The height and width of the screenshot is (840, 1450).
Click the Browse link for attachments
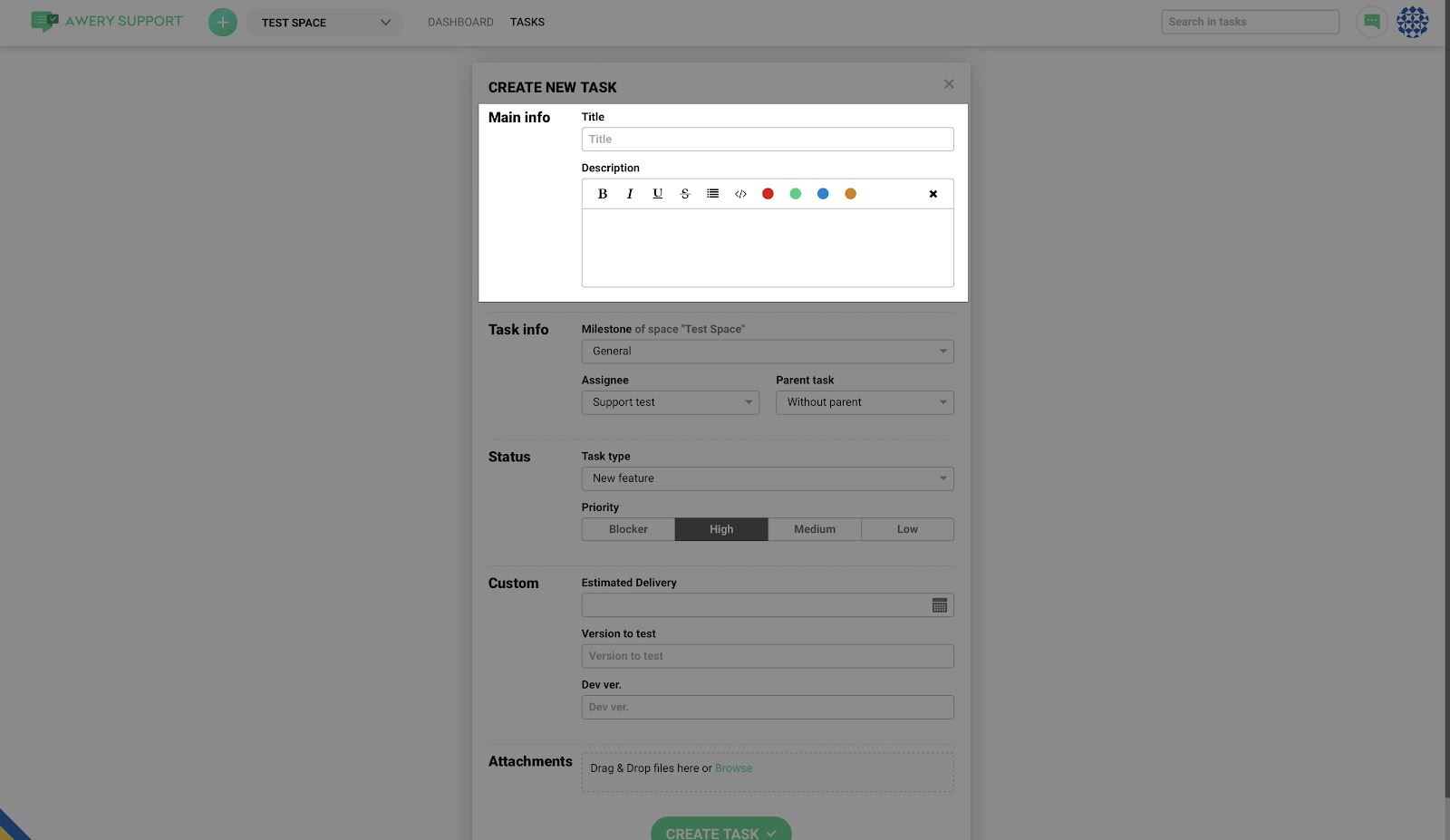pos(733,768)
